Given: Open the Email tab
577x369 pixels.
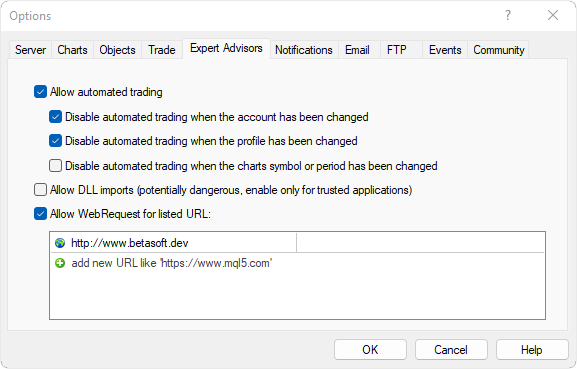Looking at the screenshot, I should pyautogui.click(x=357, y=50).
